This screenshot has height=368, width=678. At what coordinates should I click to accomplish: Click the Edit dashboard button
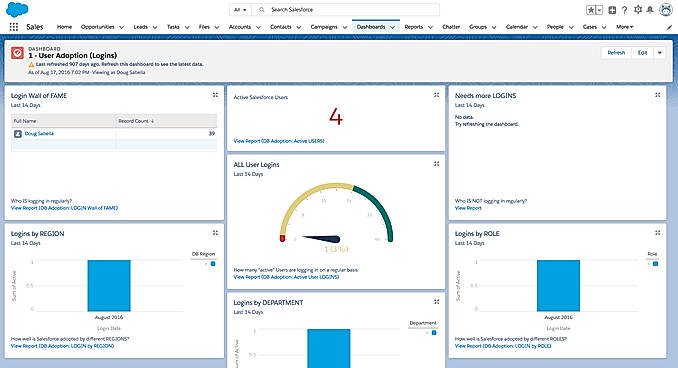click(643, 53)
